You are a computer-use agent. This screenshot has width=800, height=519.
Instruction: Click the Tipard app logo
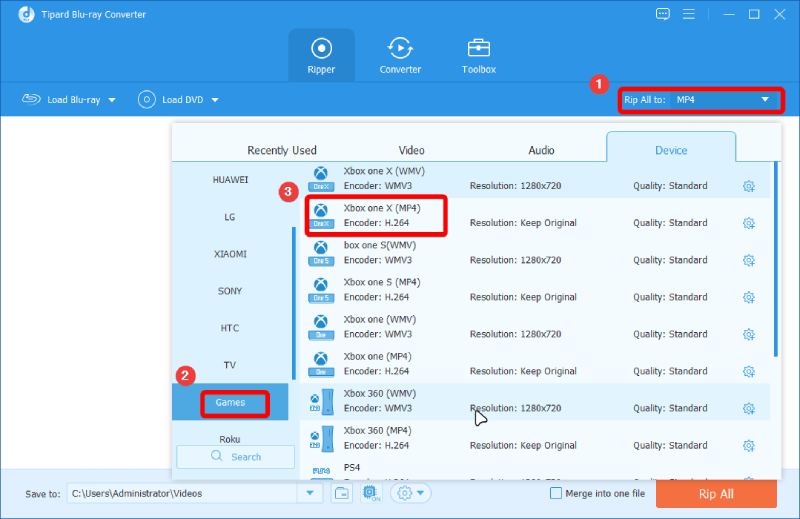pos(27,14)
